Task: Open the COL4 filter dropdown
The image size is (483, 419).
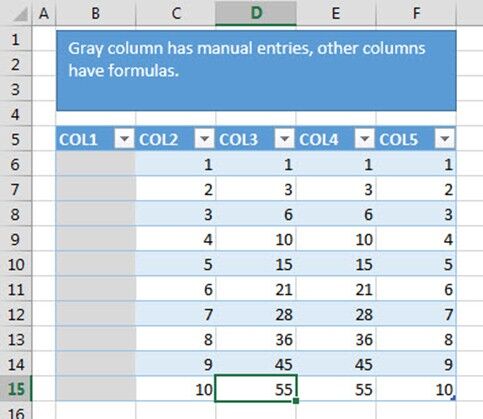Action: tap(364, 139)
